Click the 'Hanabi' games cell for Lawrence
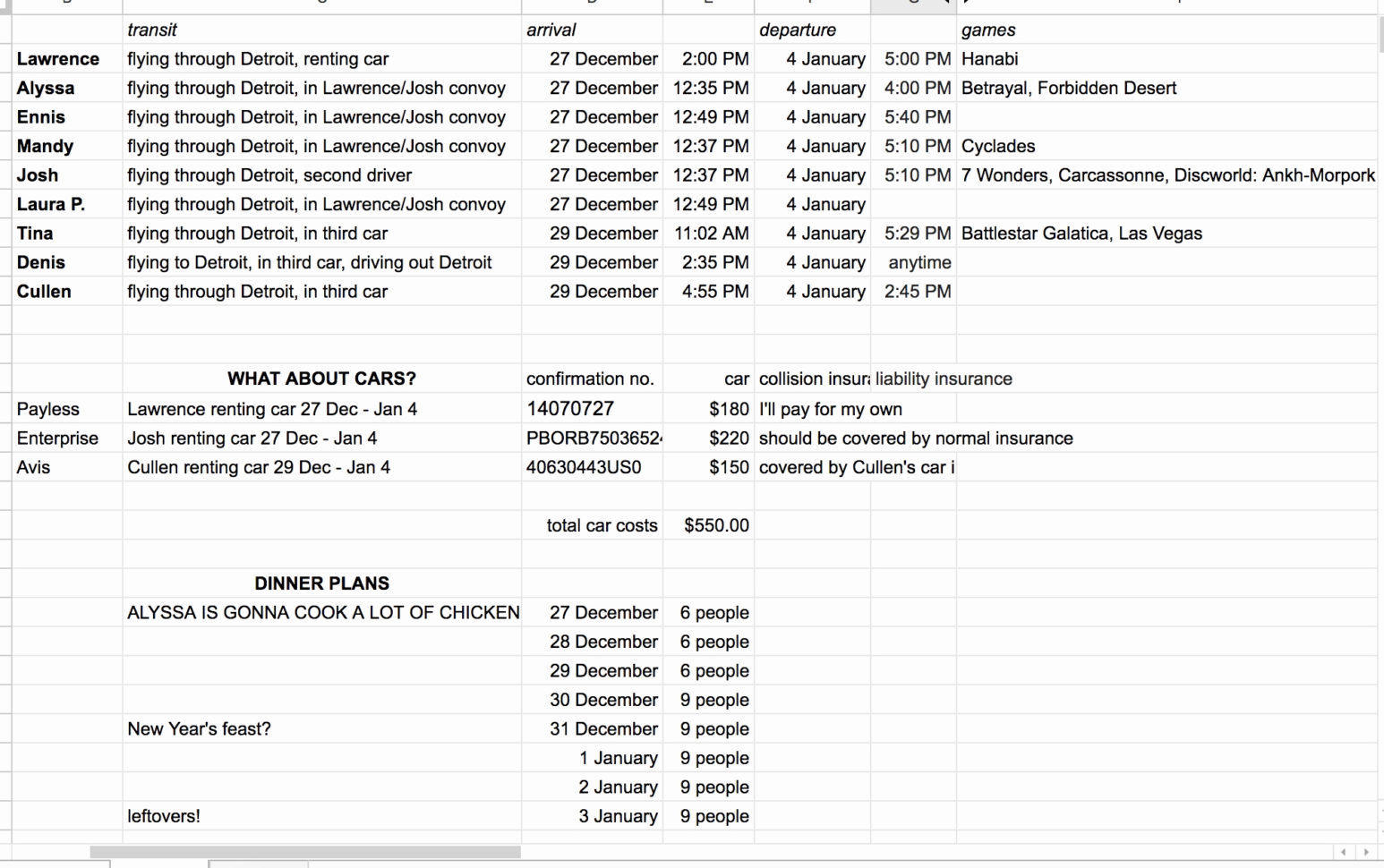The image size is (1384, 868). click(x=989, y=59)
